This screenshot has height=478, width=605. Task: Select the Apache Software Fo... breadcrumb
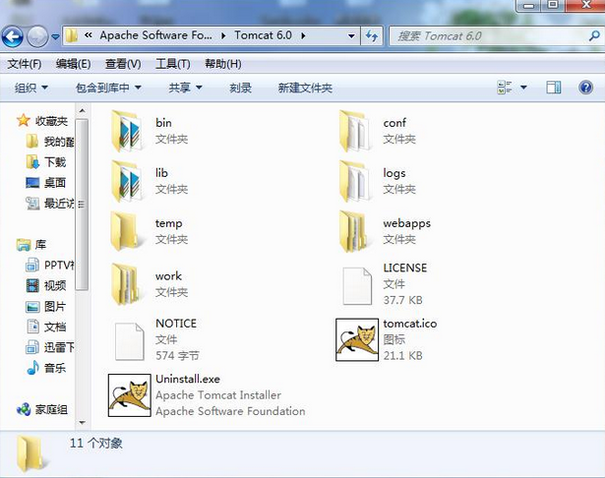point(156,35)
